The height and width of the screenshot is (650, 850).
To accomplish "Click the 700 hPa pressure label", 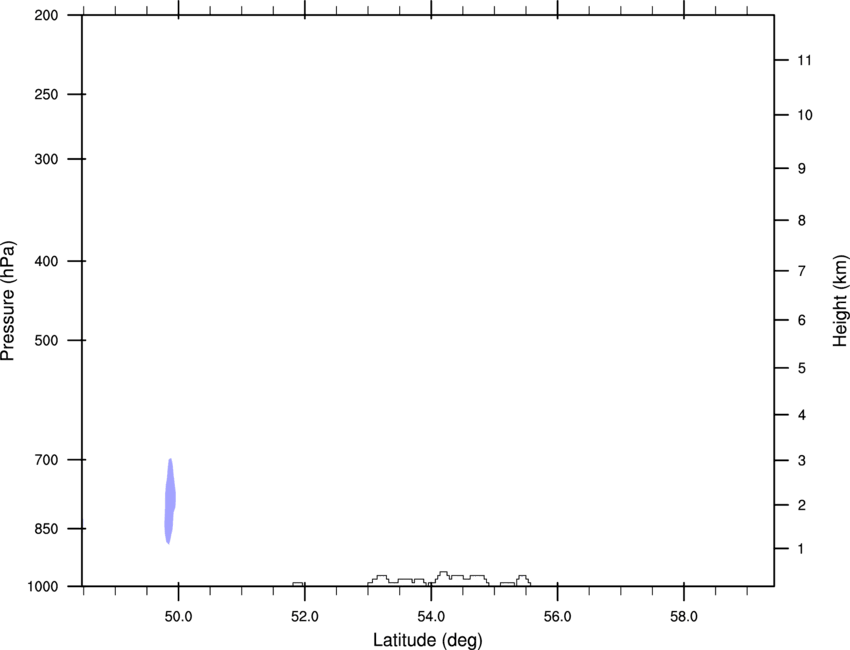I will point(46,460).
